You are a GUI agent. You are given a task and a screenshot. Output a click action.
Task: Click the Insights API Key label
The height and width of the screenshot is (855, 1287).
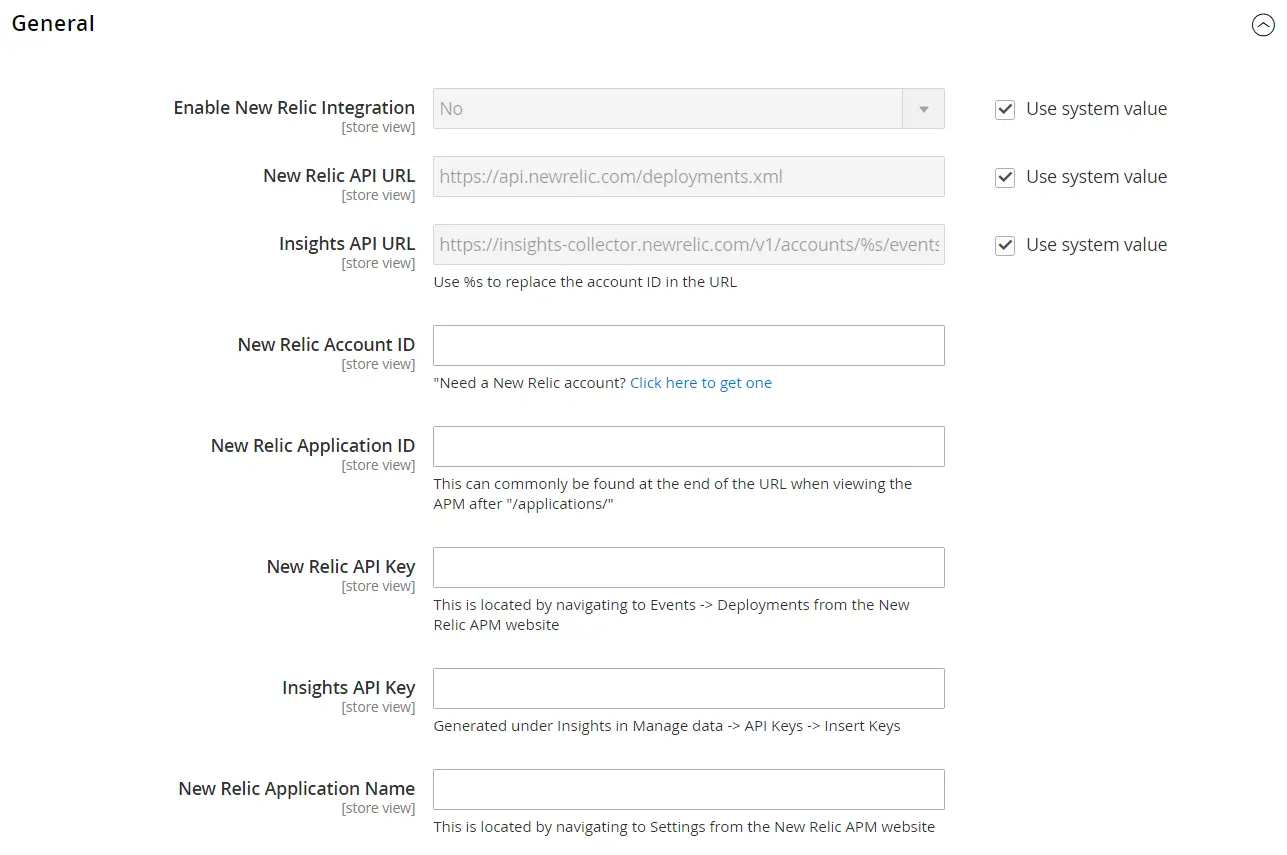pyautogui.click(x=348, y=687)
